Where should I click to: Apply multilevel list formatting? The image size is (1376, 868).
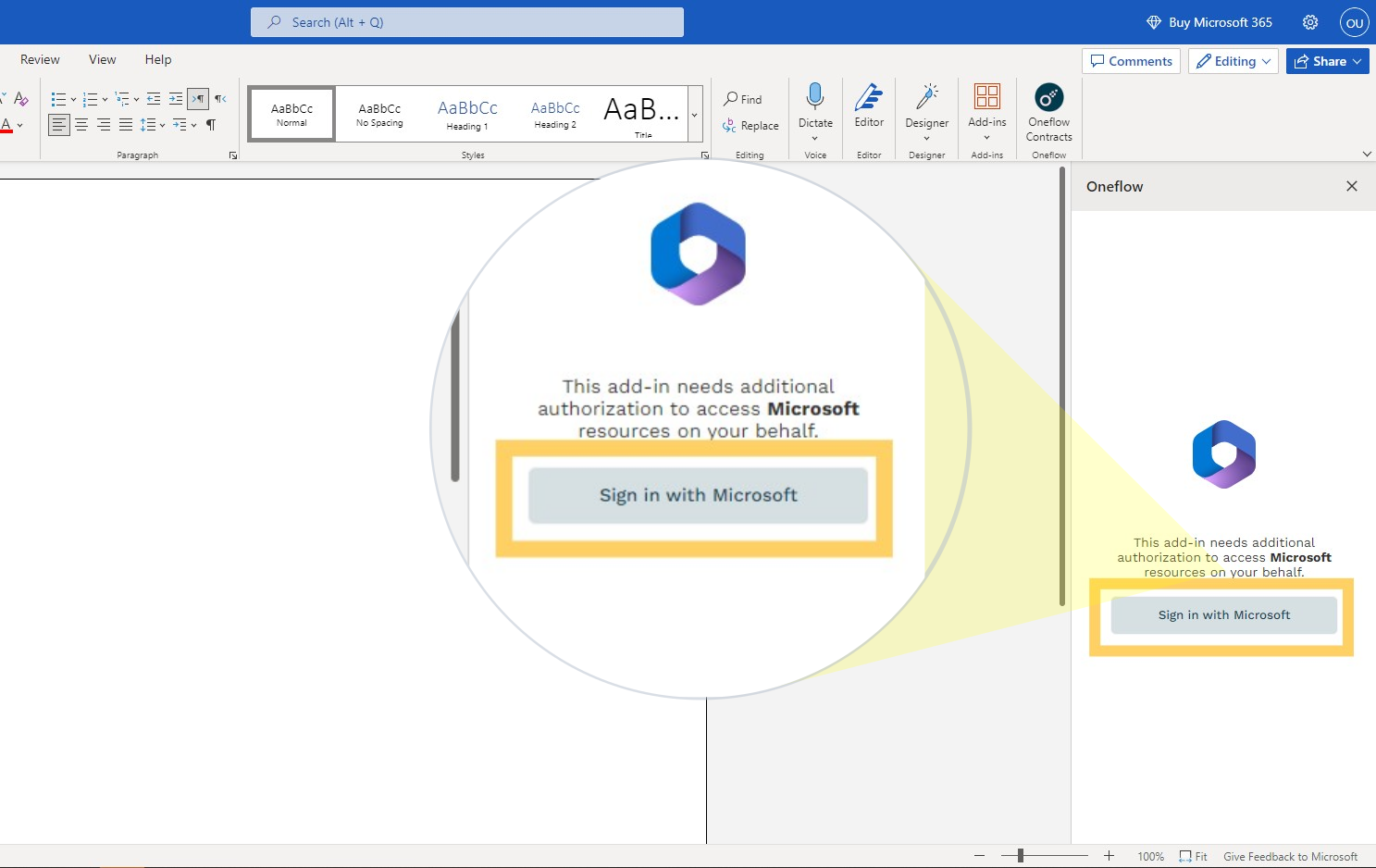click(x=122, y=99)
